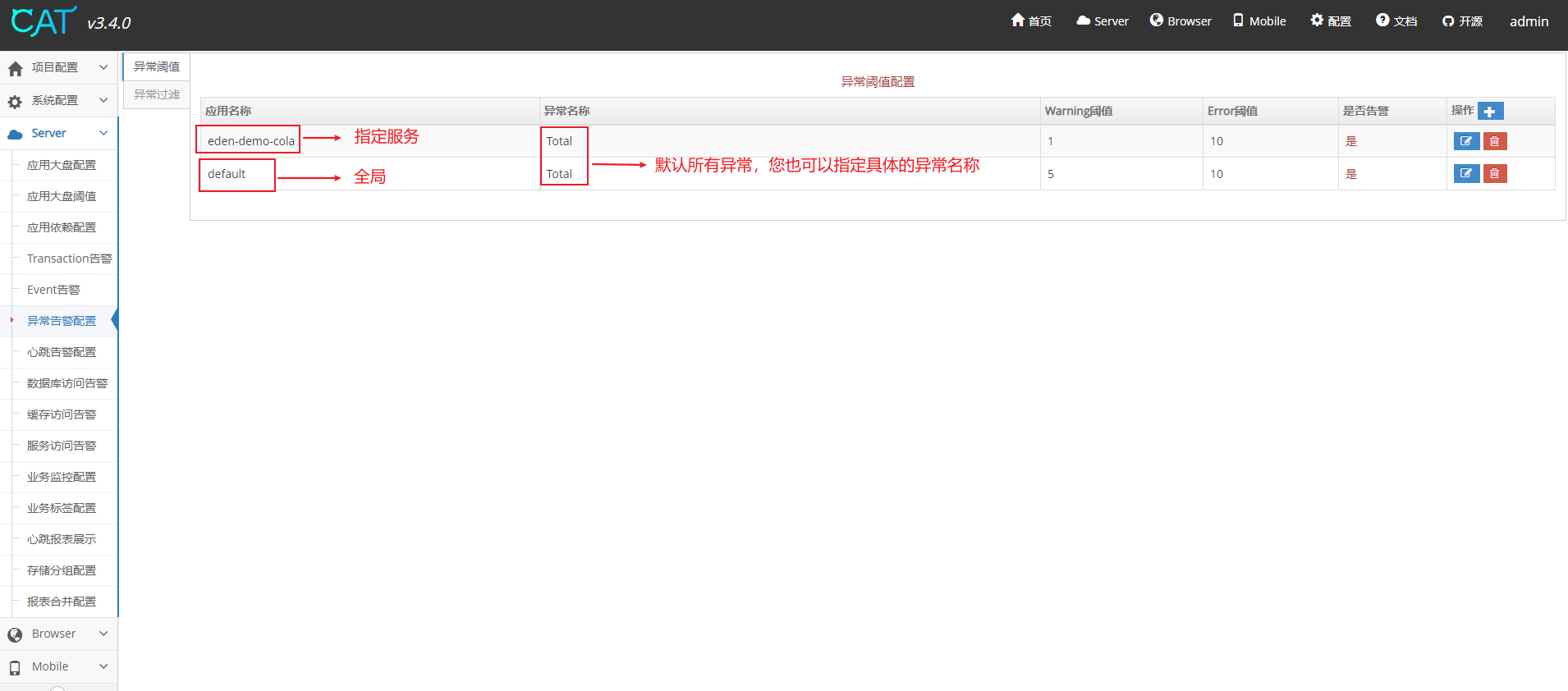Expand Browser sidebar section
The image size is (1568, 691).
point(59,634)
